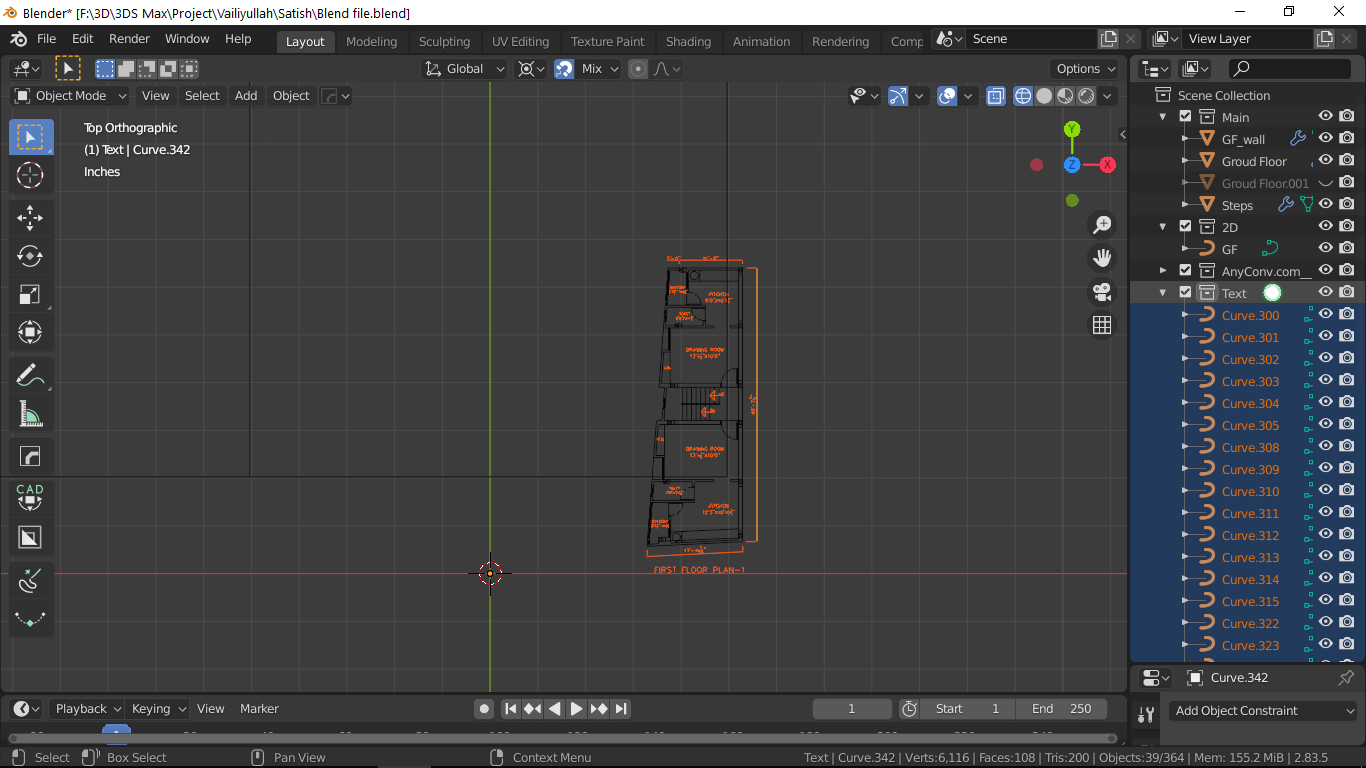Toggle X-ray display in viewport header
1366x768 pixels.
[x=996, y=96]
